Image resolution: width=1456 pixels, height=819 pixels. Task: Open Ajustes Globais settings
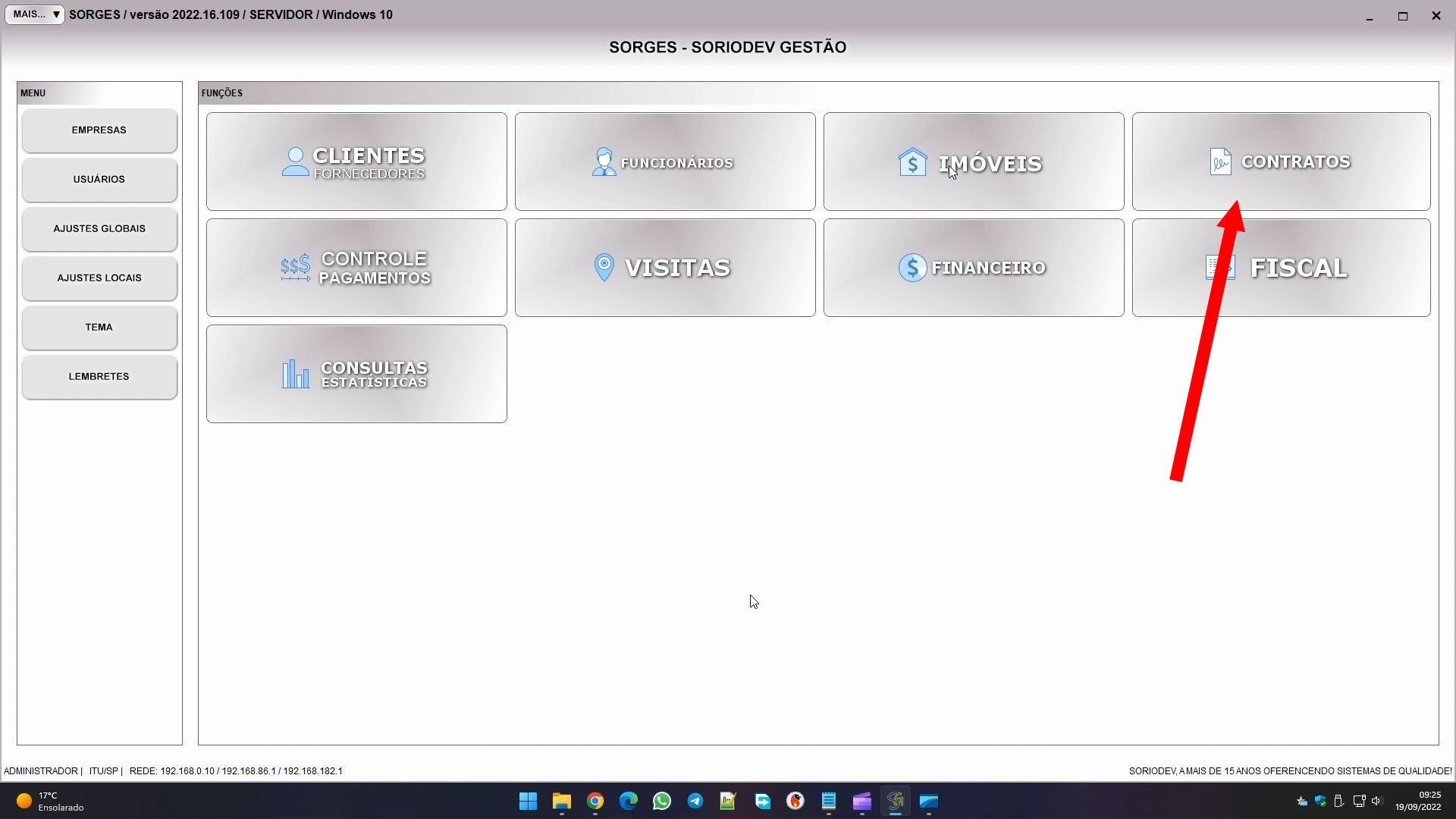tap(99, 229)
